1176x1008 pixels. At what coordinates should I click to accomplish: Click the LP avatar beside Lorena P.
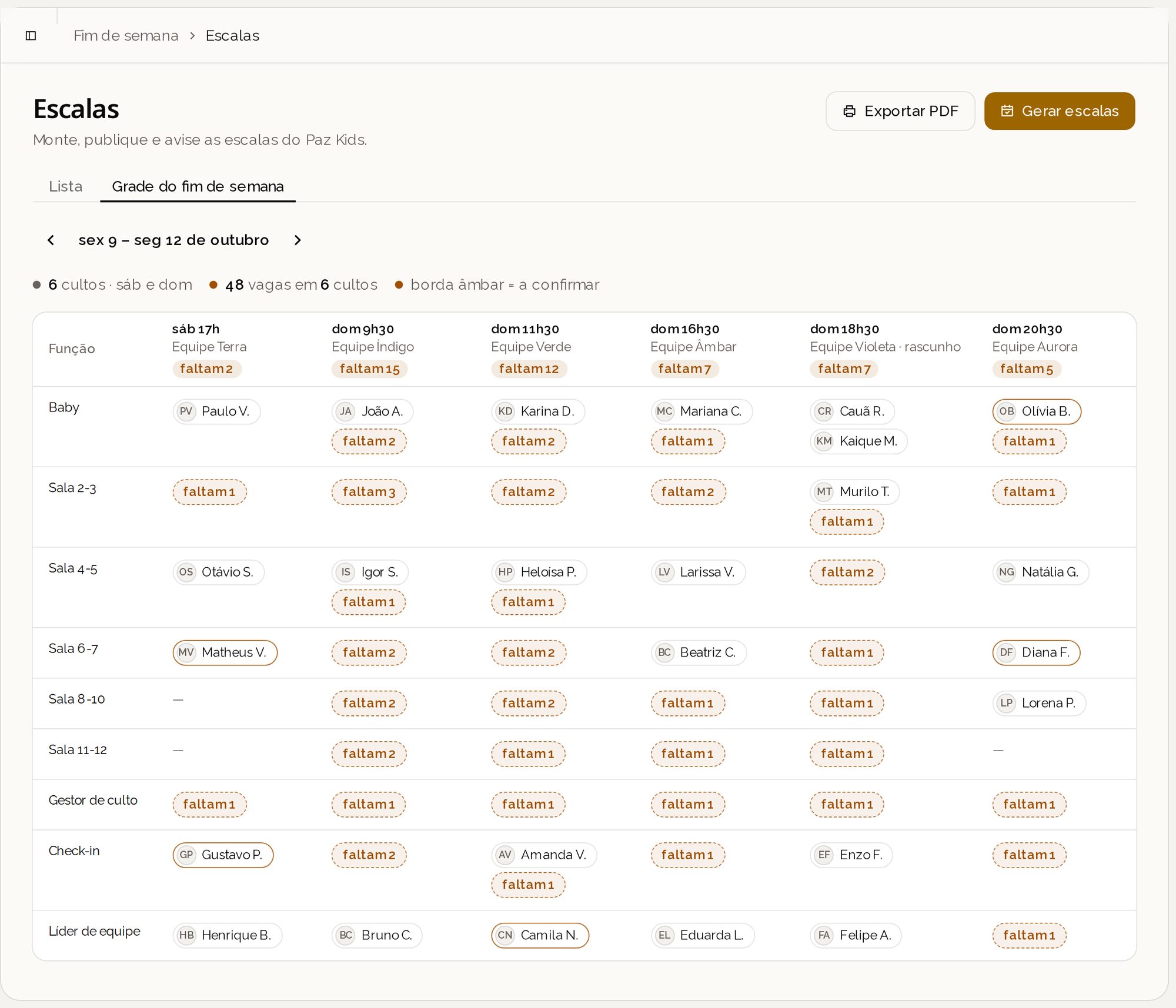point(1007,703)
